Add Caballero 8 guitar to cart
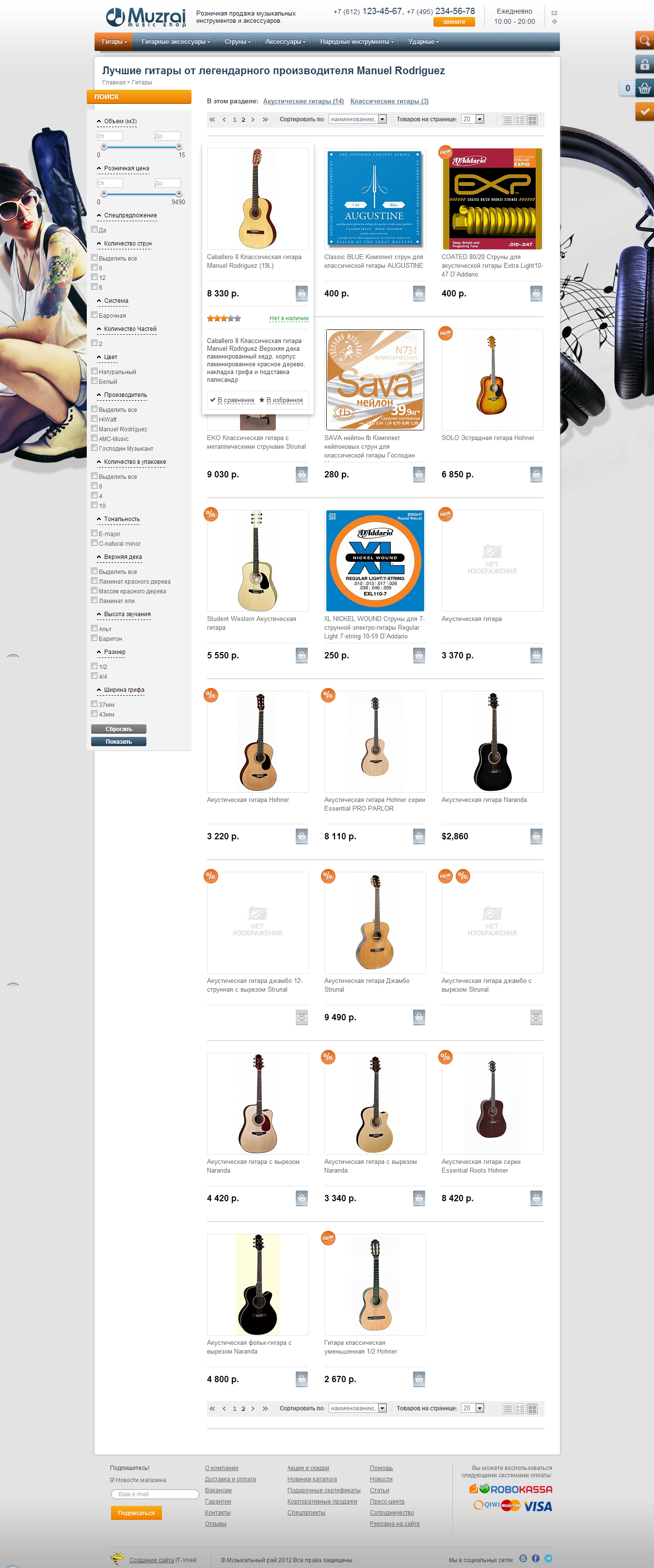Viewport: 654px width, 1568px height. click(x=302, y=294)
